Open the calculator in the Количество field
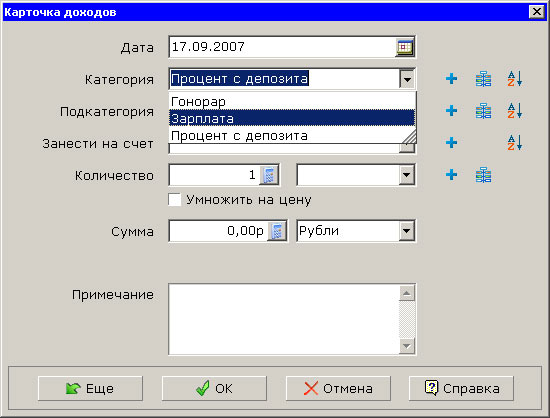The image size is (550, 418). (269, 175)
